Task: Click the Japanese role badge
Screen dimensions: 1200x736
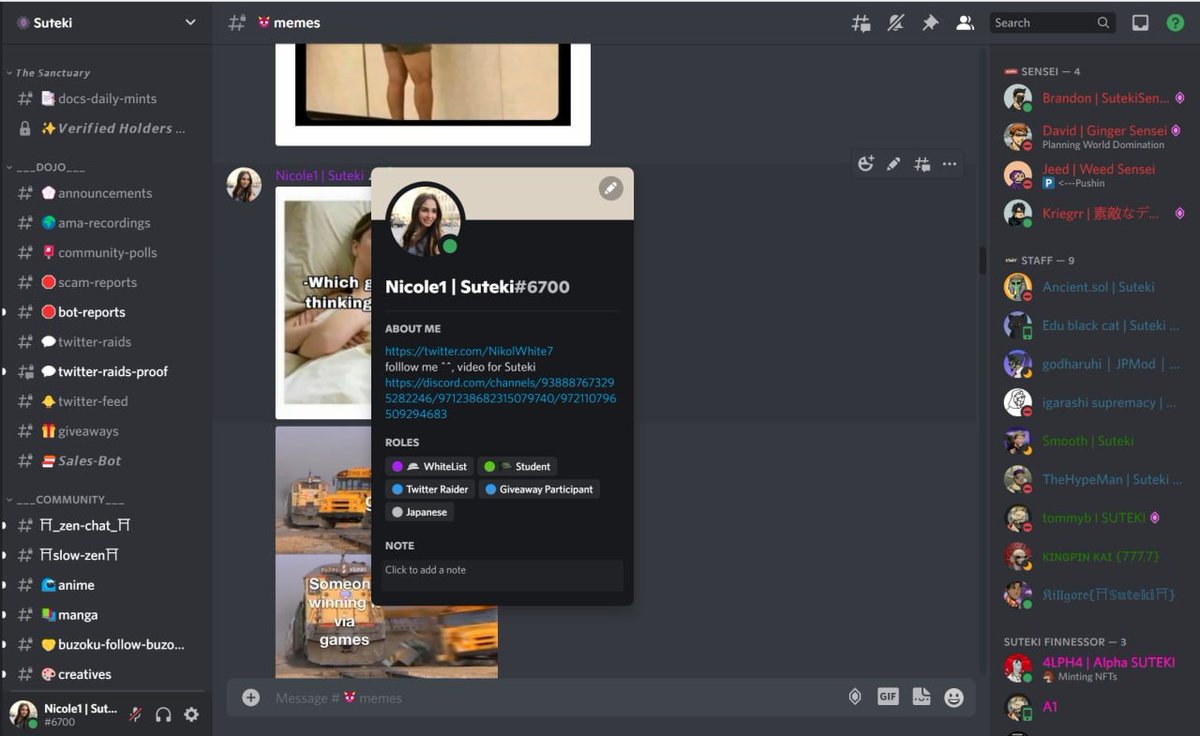Action: pos(419,512)
